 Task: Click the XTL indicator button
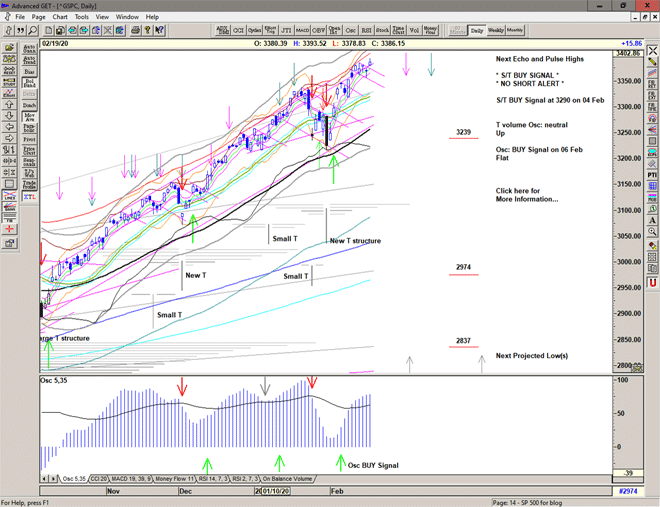coord(30,197)
